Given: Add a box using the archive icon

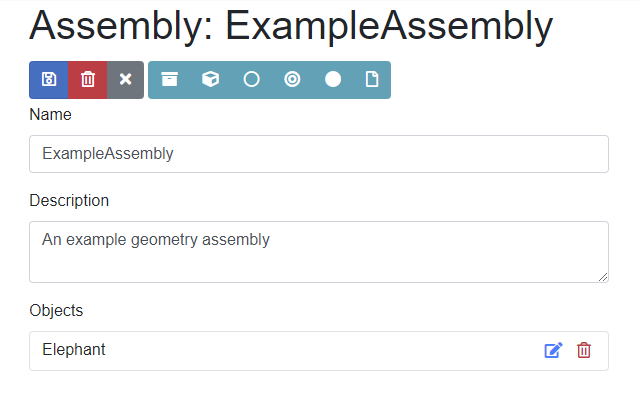Looking at the screenshot, I should point(169,80).
